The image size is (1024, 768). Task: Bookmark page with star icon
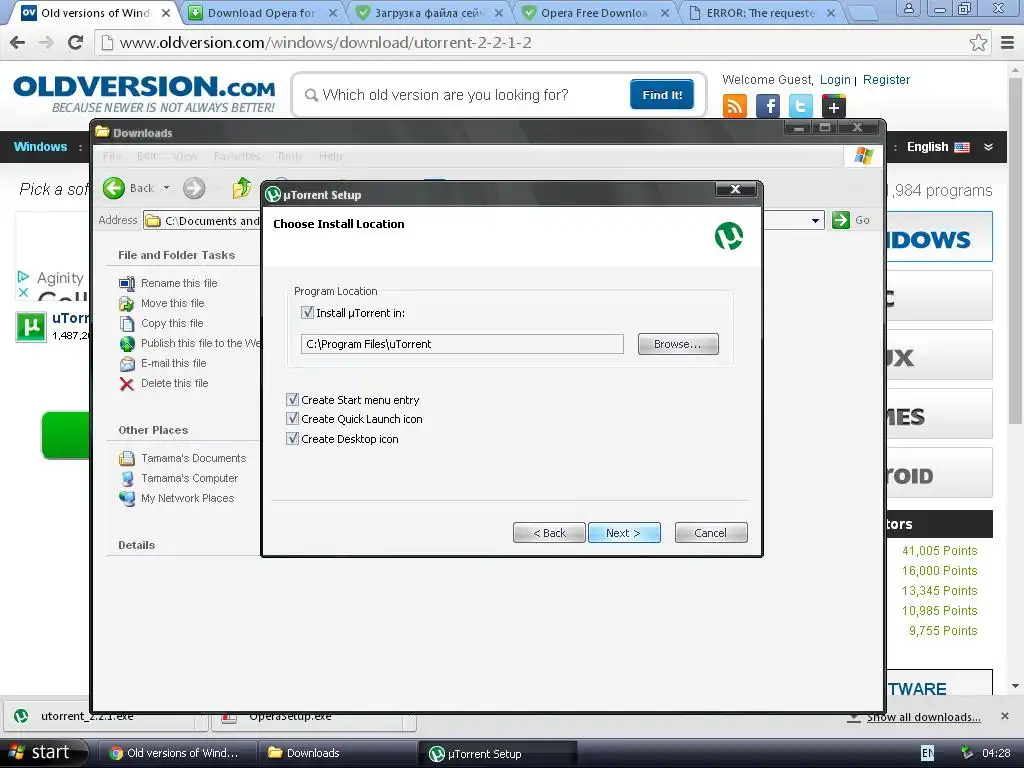978,42
